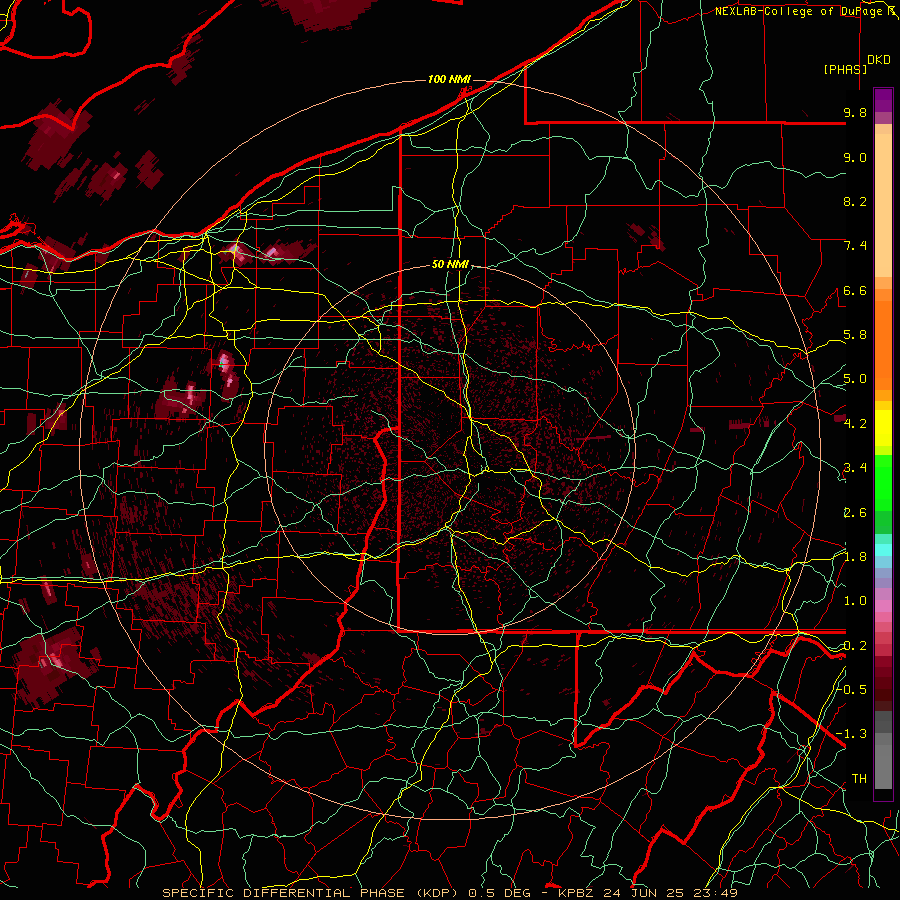
Task: Click the 1.0 scale value
Action: tap(855, 601)
